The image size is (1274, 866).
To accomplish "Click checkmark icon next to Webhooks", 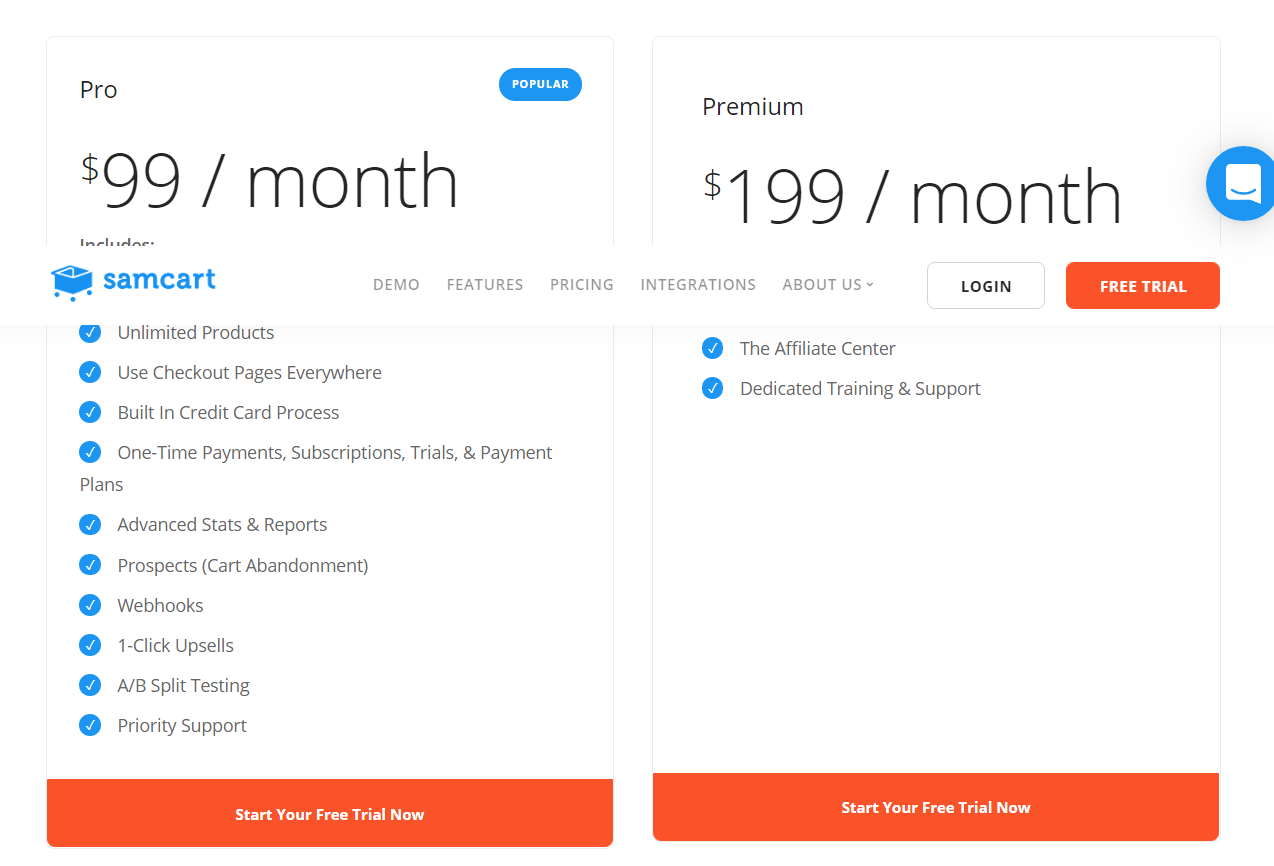I will [x=90, y=605].
